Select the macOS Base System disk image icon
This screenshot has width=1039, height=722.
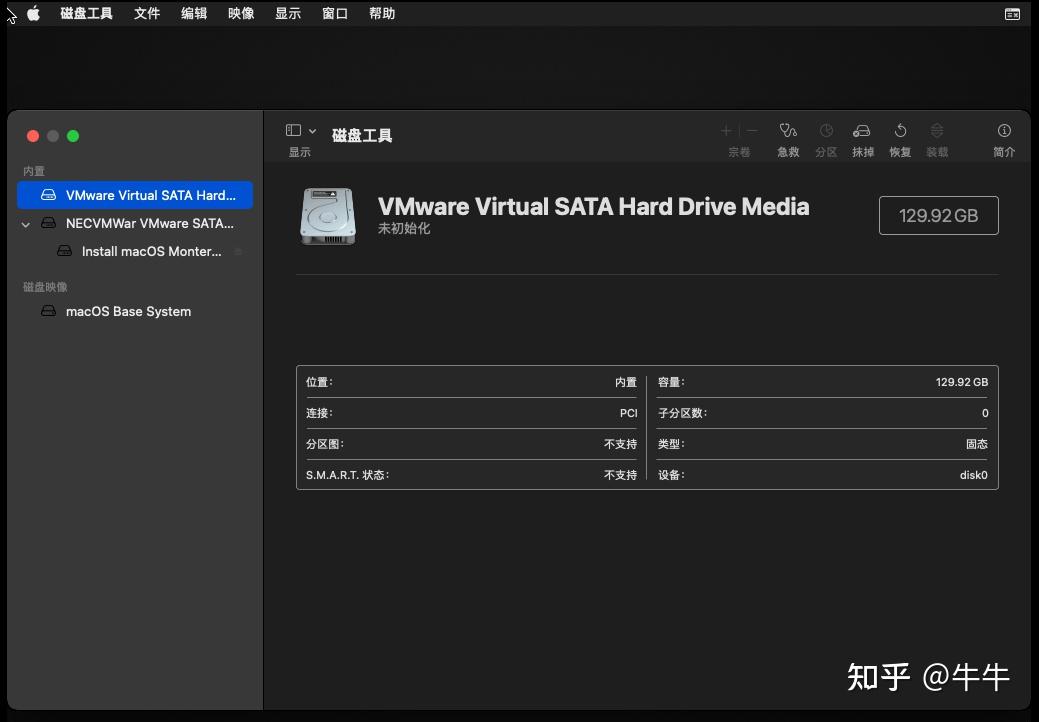[x=48, y=311]
